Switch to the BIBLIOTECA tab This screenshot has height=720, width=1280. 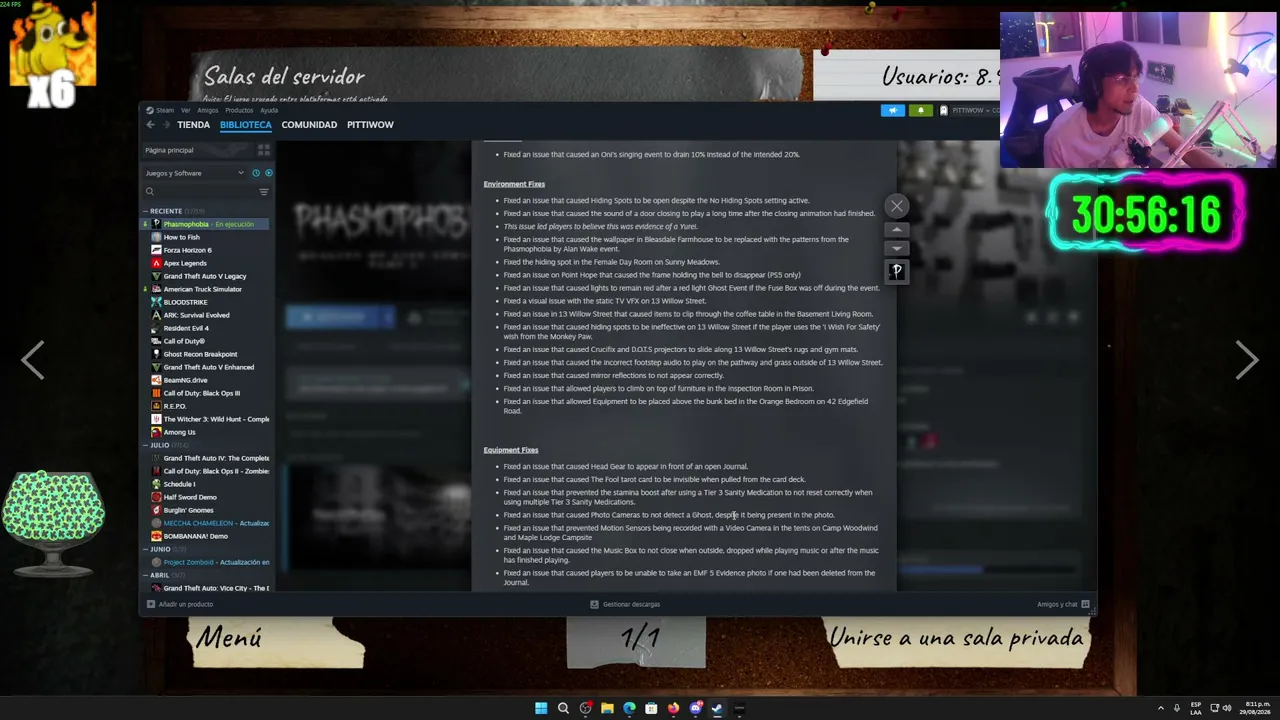[246, 125]
